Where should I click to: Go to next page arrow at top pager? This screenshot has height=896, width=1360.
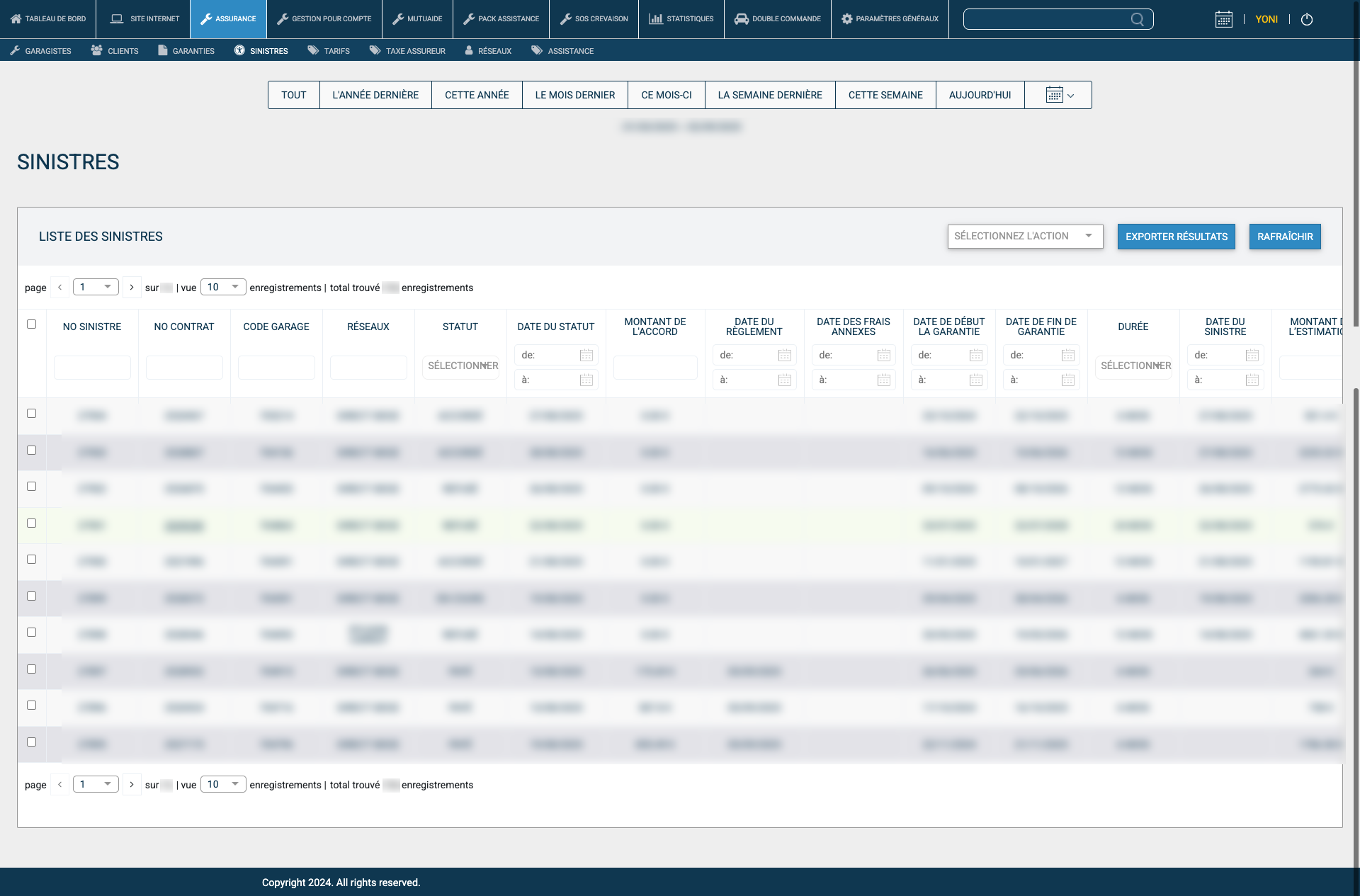132,287
